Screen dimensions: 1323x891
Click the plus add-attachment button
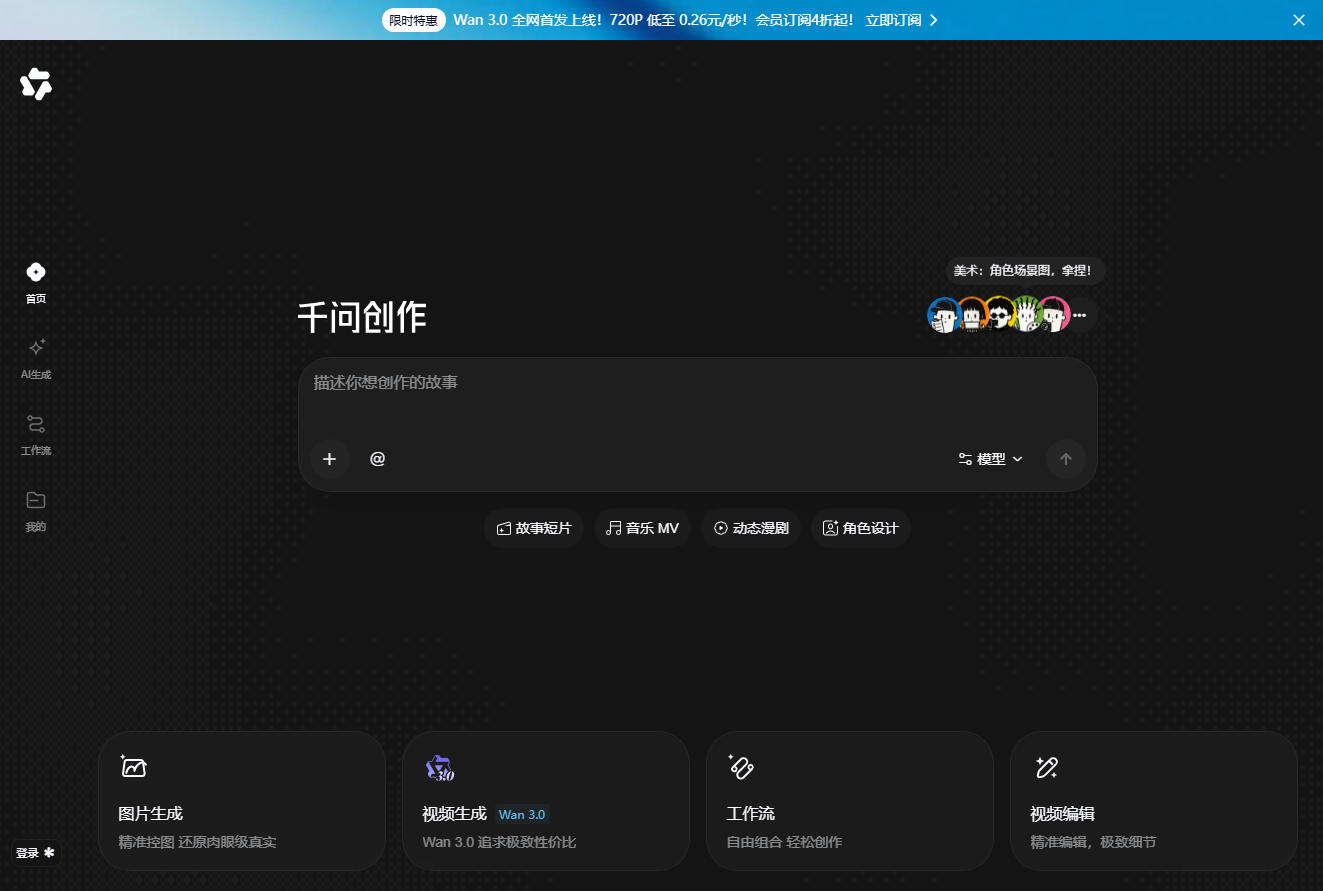pos(330,459)
